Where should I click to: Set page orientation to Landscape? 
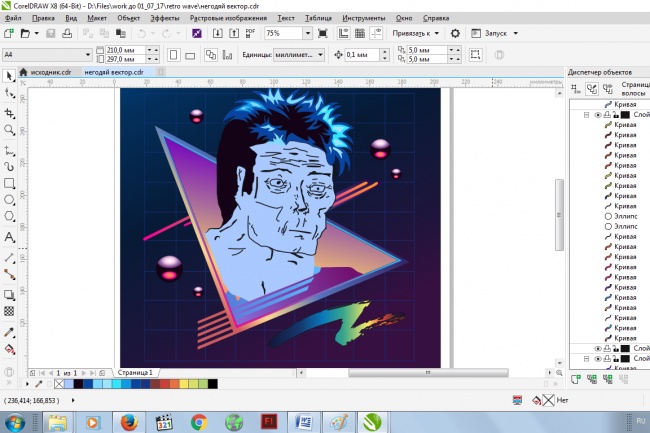[190, 55]
